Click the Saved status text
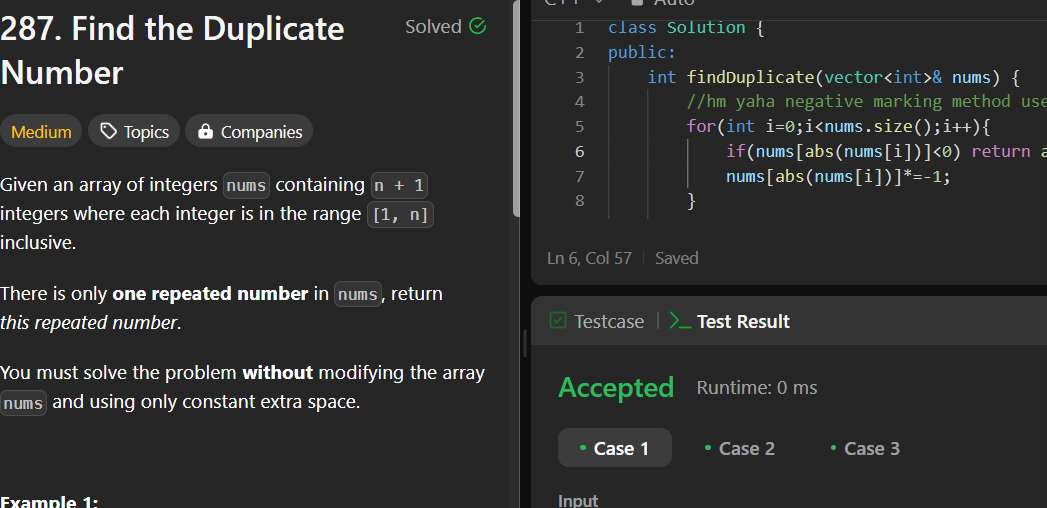Screen dimensions: 1047x508 click(676, 258)
